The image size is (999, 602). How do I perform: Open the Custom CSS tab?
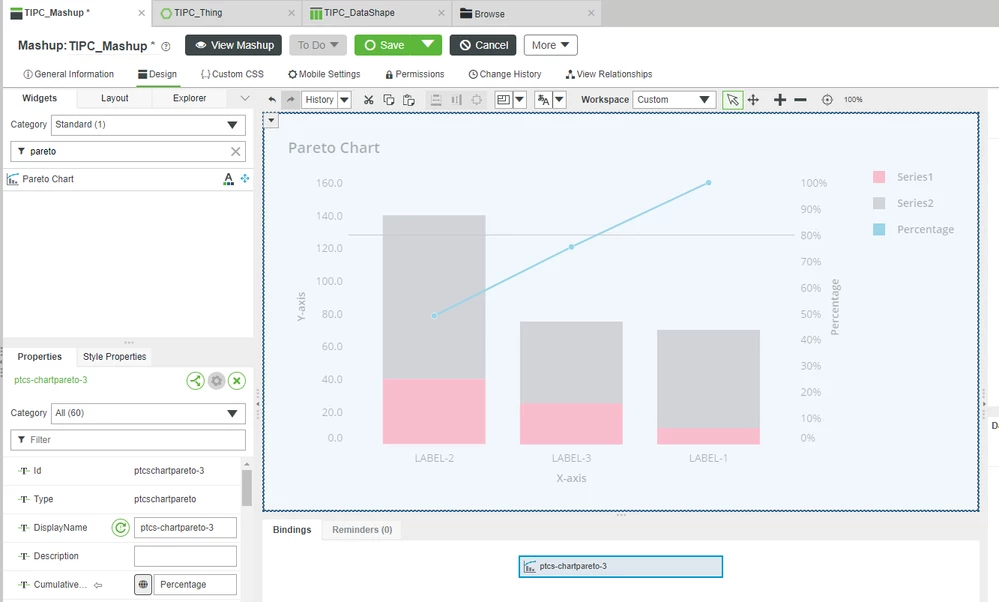click(x=232, y=74)
